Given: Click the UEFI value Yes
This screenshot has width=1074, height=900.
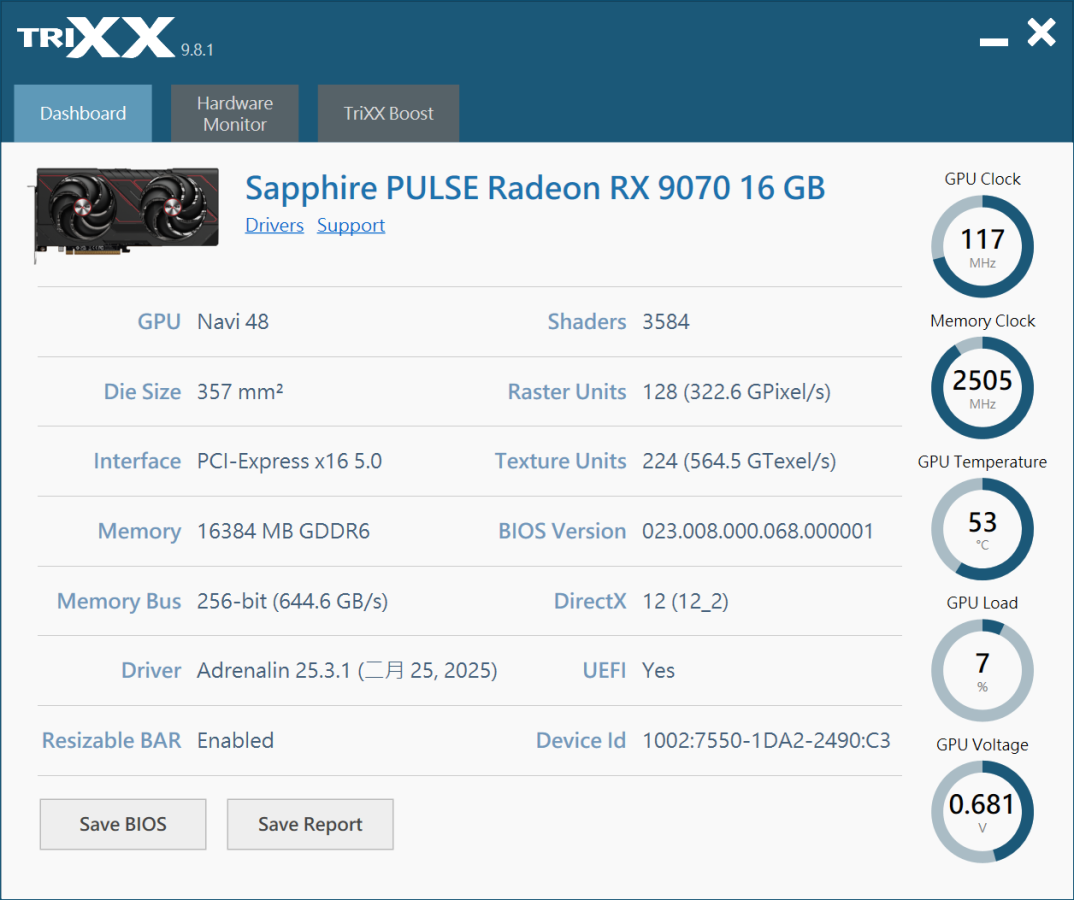Looking at the screenshot, I should [x=658, y=671].
